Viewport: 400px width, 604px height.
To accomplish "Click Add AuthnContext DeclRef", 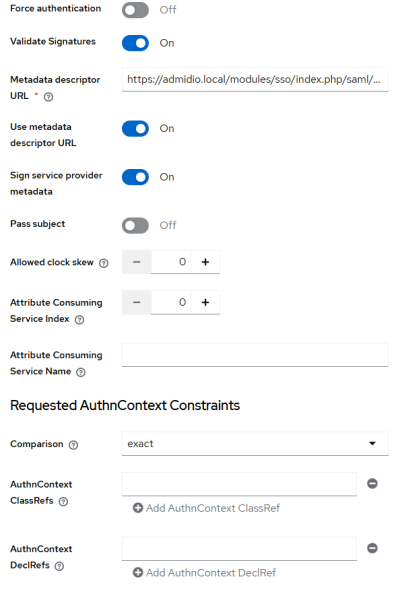I will [204, 573].
